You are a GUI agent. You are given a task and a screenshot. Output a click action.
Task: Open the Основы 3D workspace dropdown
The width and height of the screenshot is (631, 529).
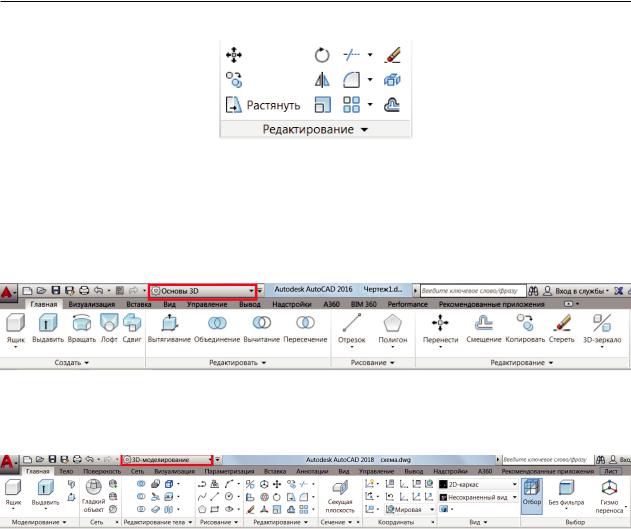tap(203, 291)
